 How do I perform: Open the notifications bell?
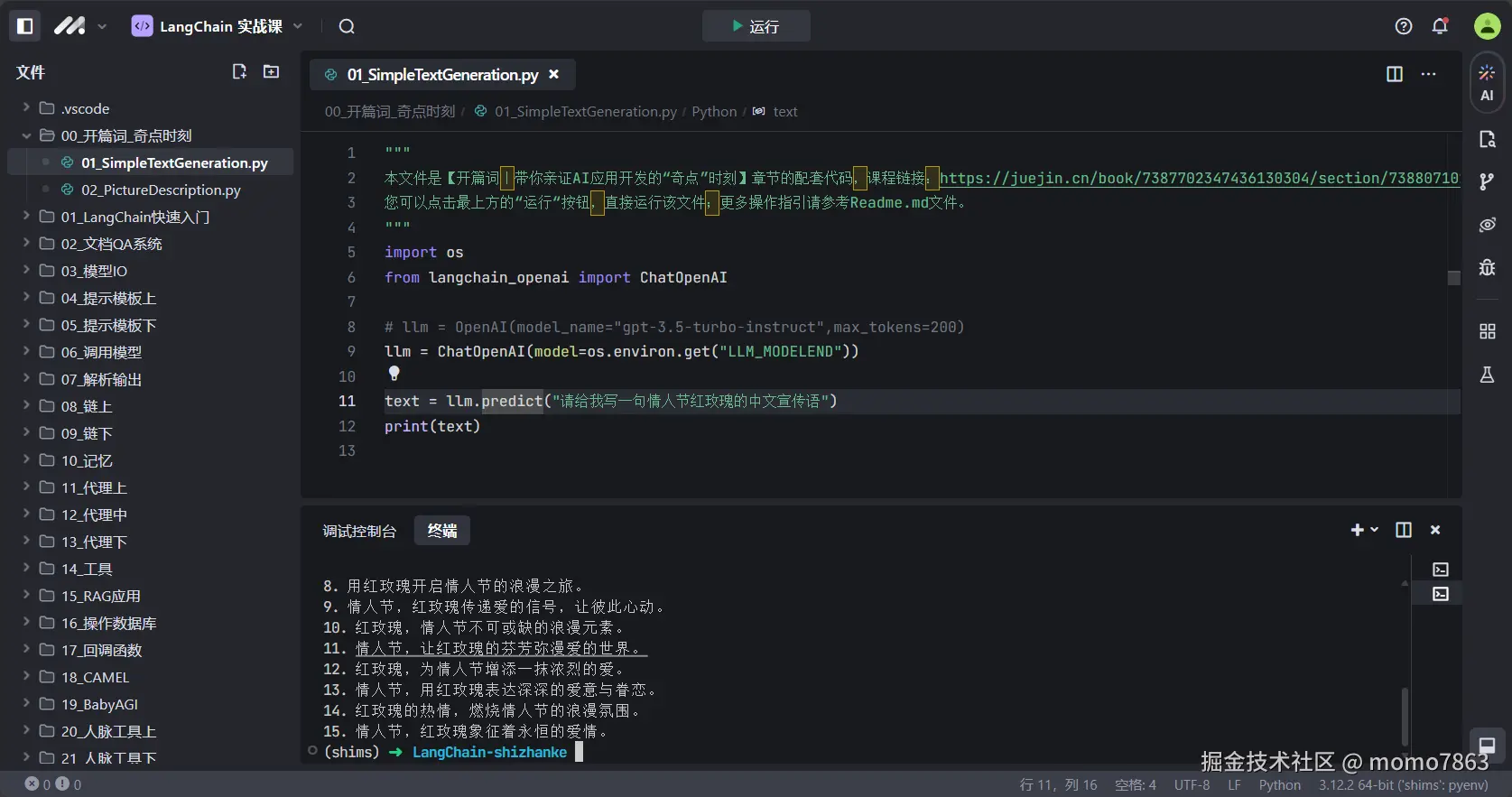tap(1440, 26)
